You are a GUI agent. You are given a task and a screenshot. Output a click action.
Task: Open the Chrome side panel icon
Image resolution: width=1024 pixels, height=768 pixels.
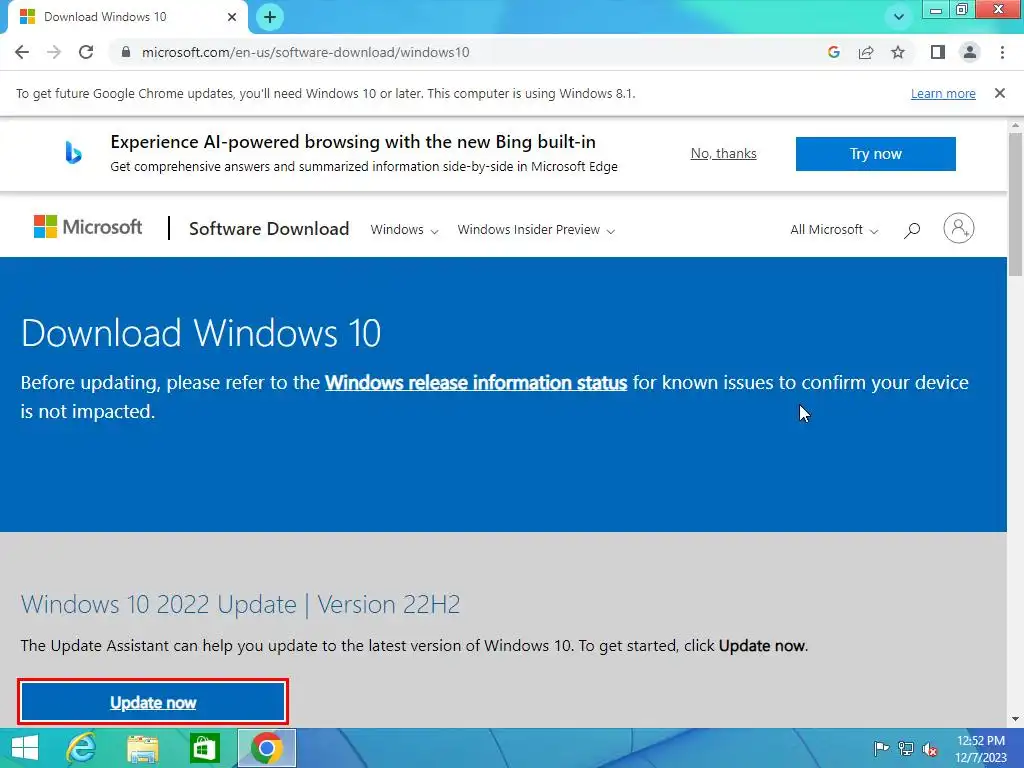938,52
